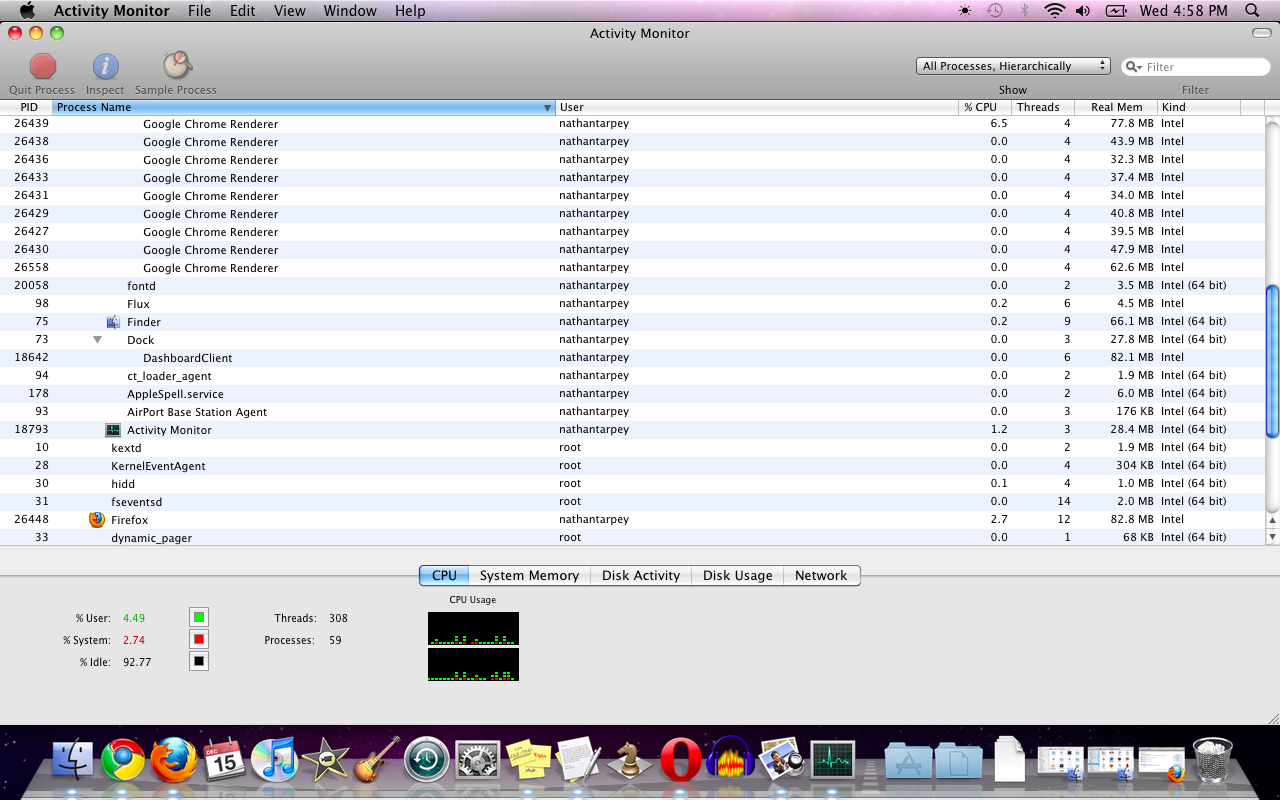The width and height of the screenshot is (1280, 800).
Task: Click the volume icon in menu bar
Action: point(1083,11)
